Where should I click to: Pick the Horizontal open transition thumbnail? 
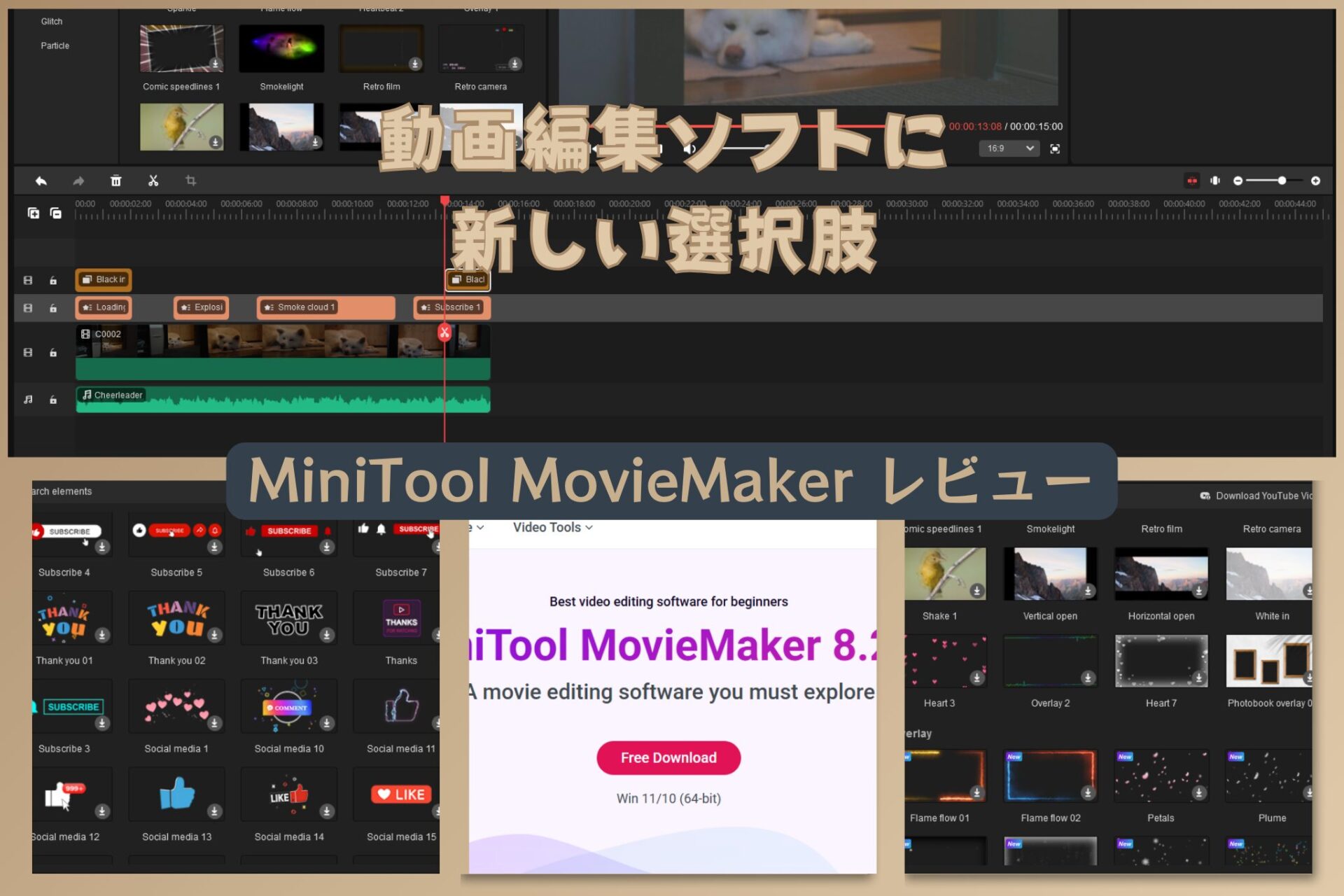pyautogui.click(x=1161, y=575)
